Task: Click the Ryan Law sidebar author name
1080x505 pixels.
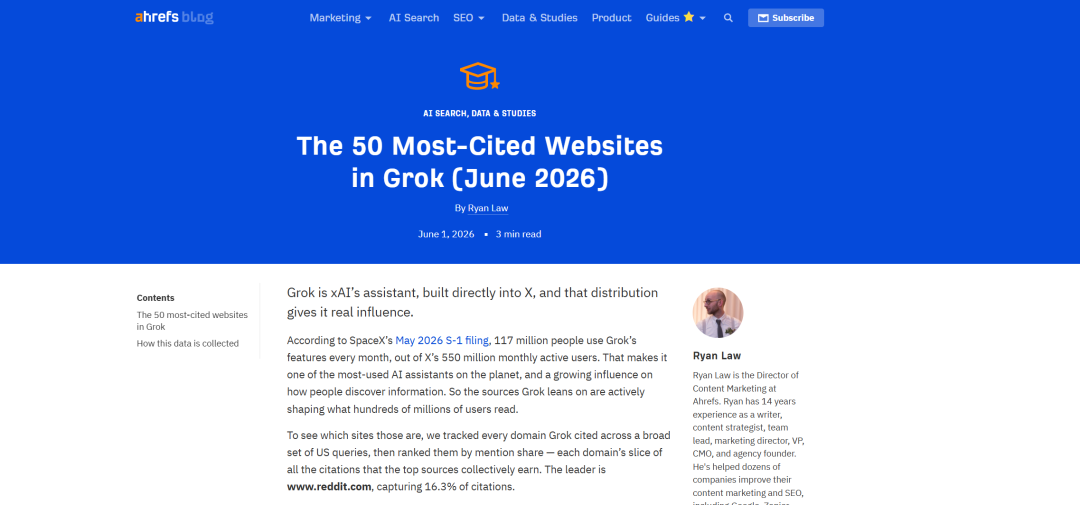Action: coord(717,356)
